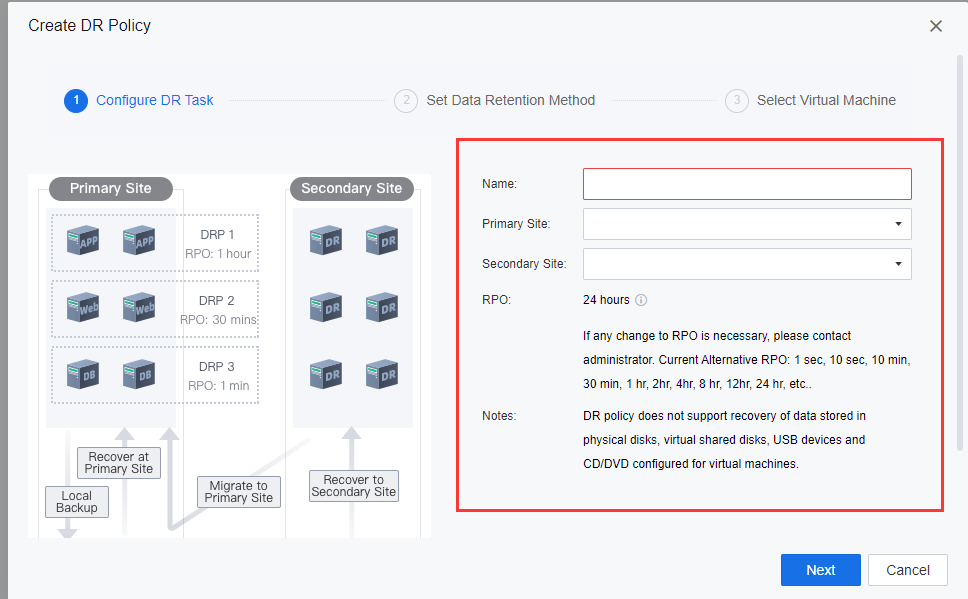Image resolution: width=968 pixels, height=599 pixels.
Task: Click the dialog vertical scrollbar
Action: [960, 253]
